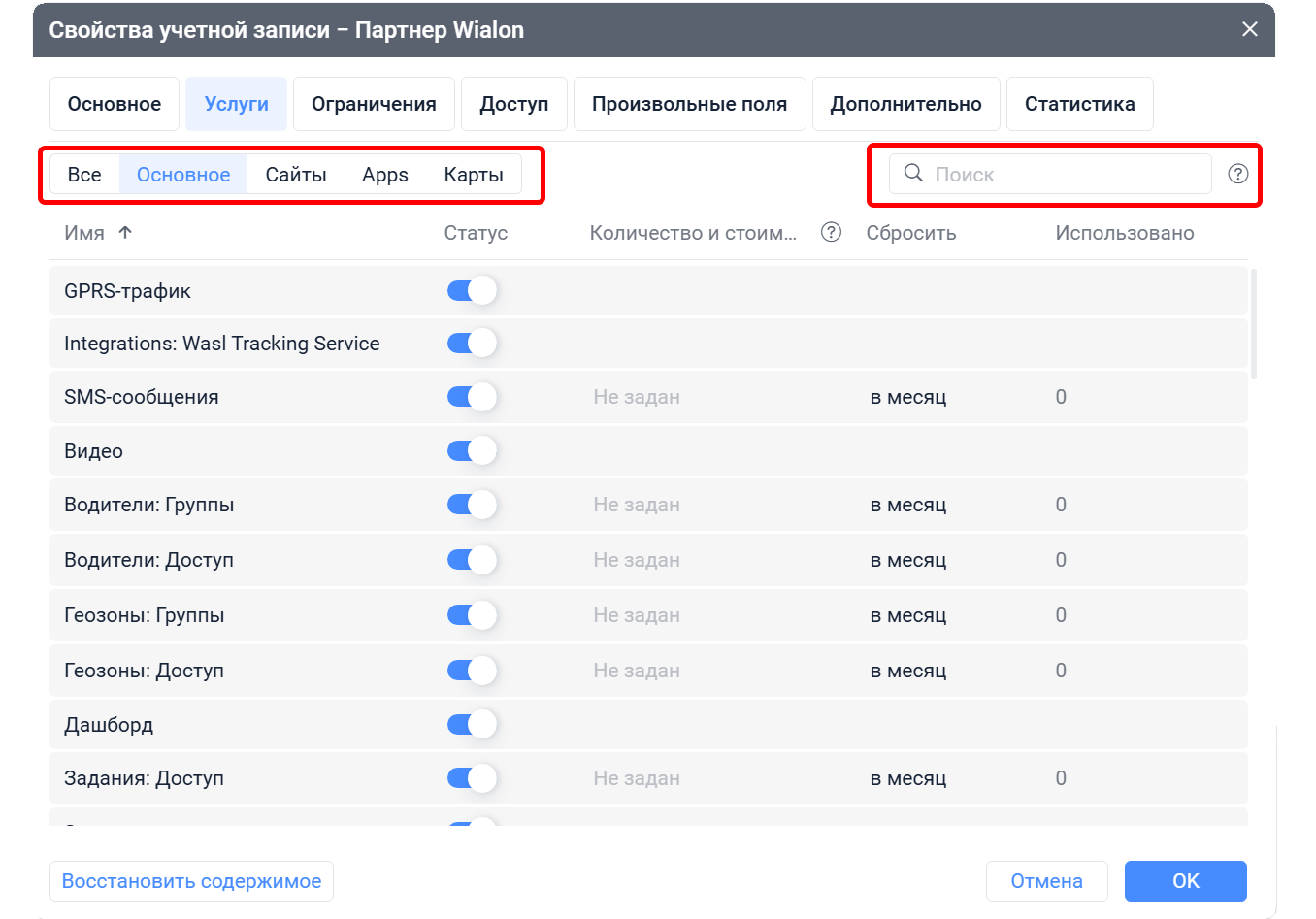
Task: Toggle the SMS-сообщения service switch
Action: 472,397
